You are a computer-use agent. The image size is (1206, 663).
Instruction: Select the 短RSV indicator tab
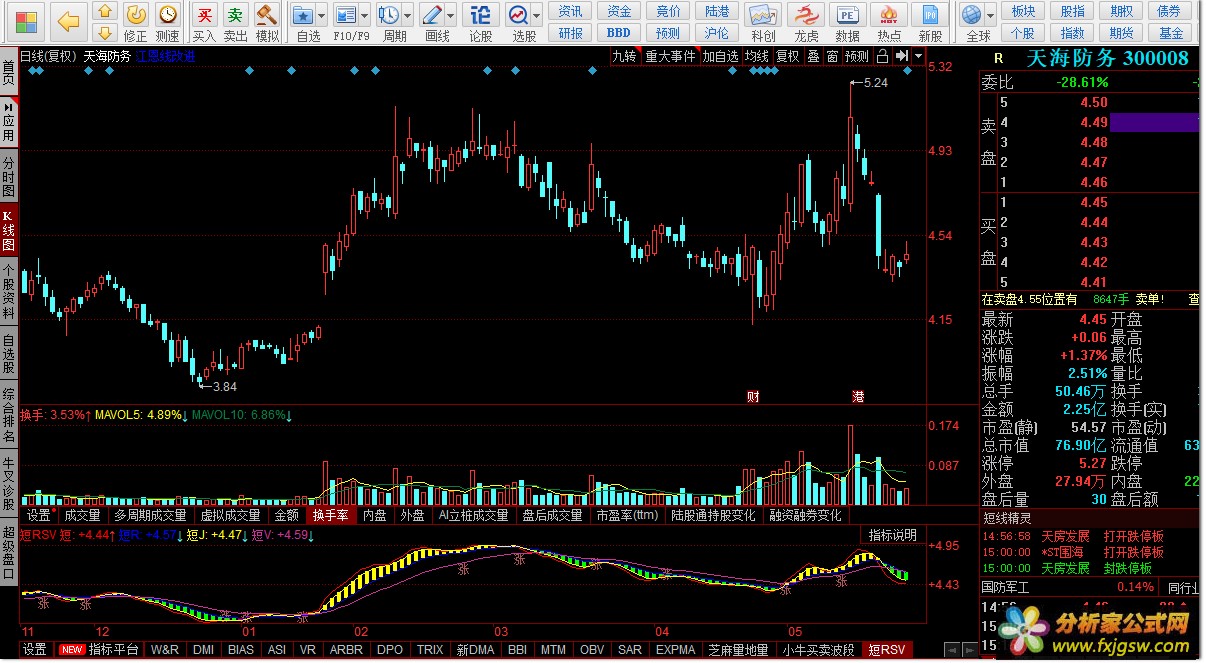tap(889, 650)
